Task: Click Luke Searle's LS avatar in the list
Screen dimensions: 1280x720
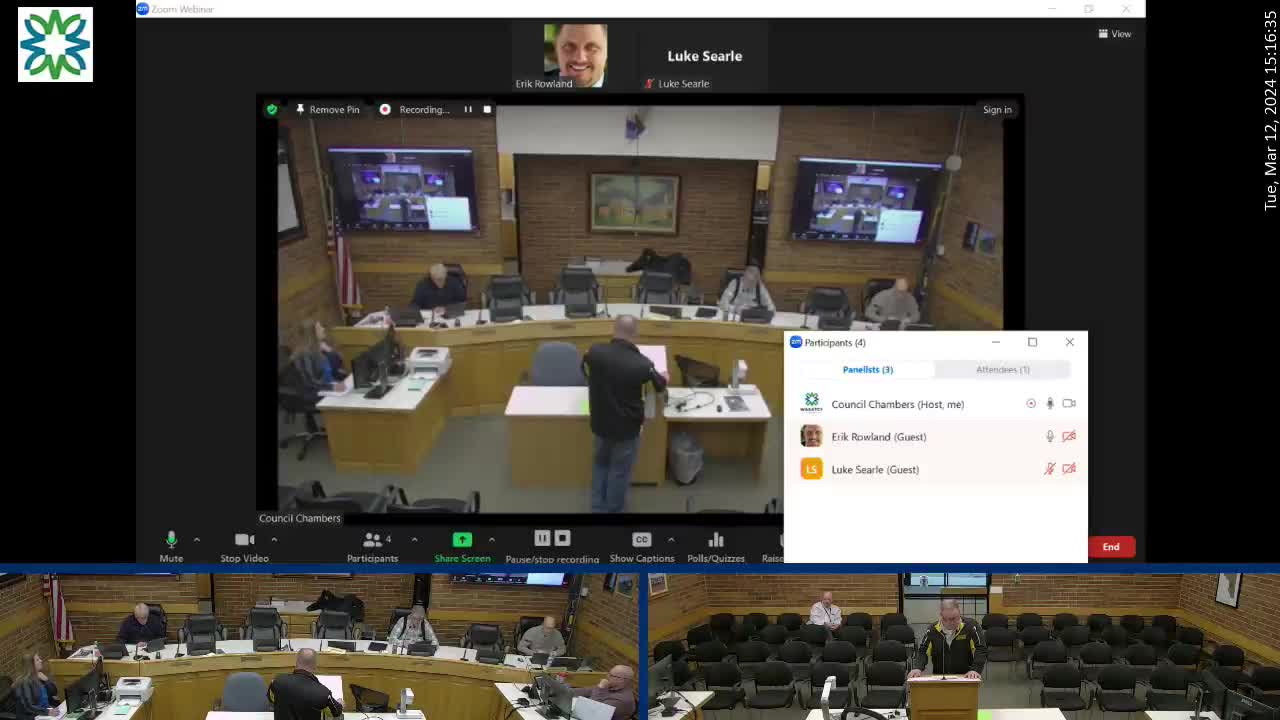Action: tap(811, 469)
